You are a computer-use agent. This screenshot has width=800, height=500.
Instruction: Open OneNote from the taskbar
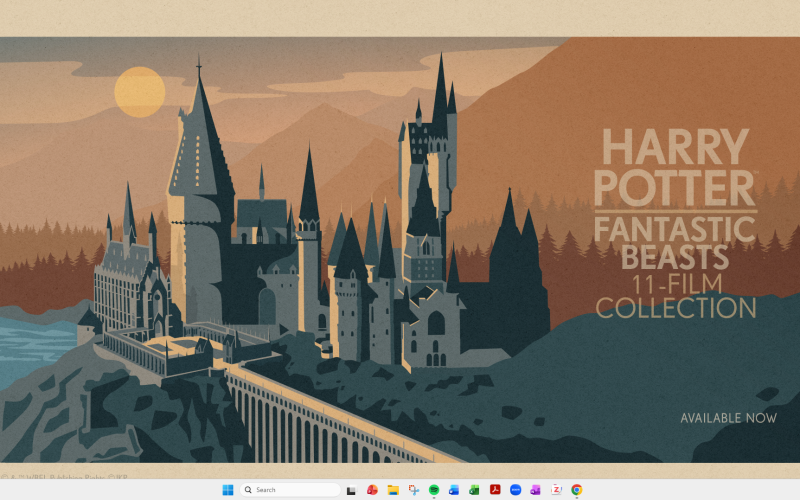[x=535, y=490]
